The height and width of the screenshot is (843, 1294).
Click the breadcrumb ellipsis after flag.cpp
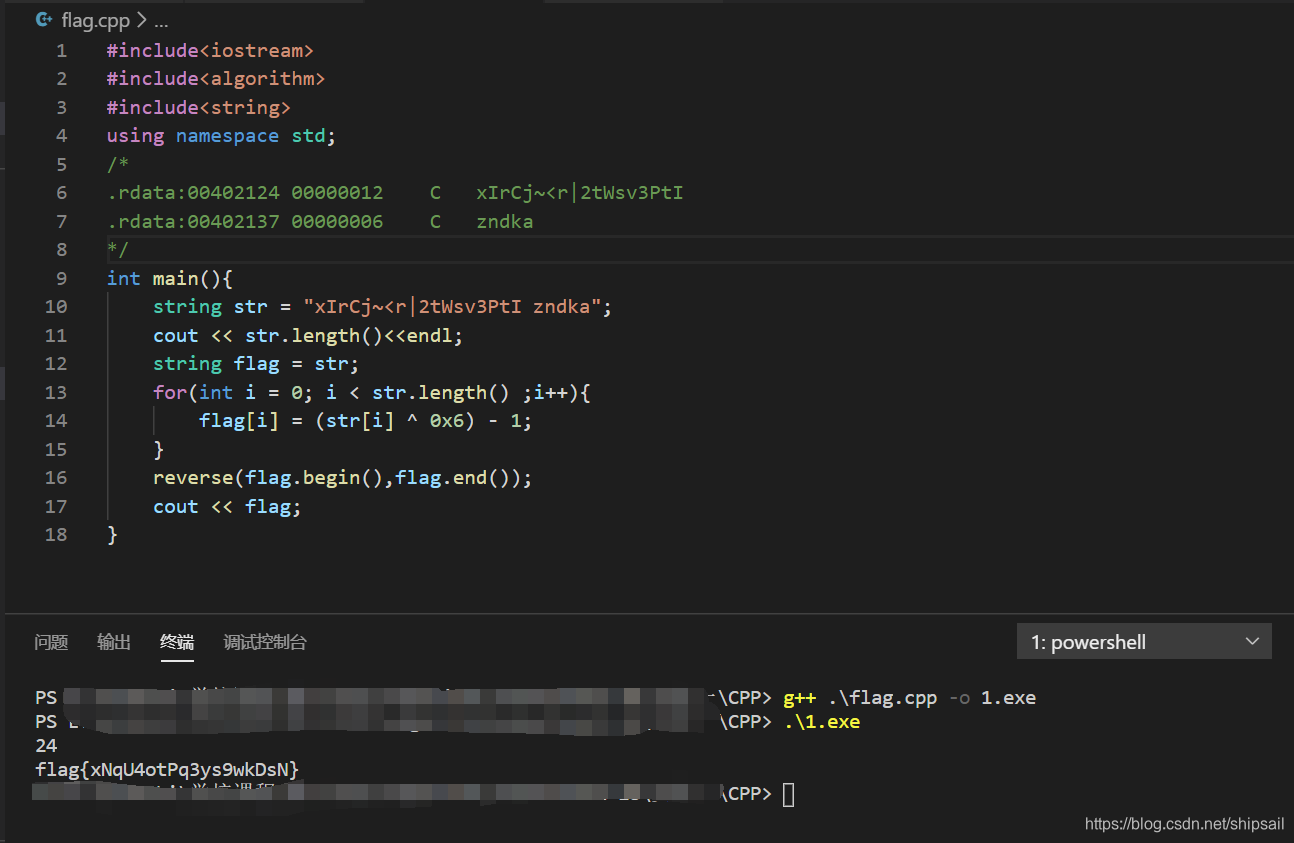coord(161,20)
